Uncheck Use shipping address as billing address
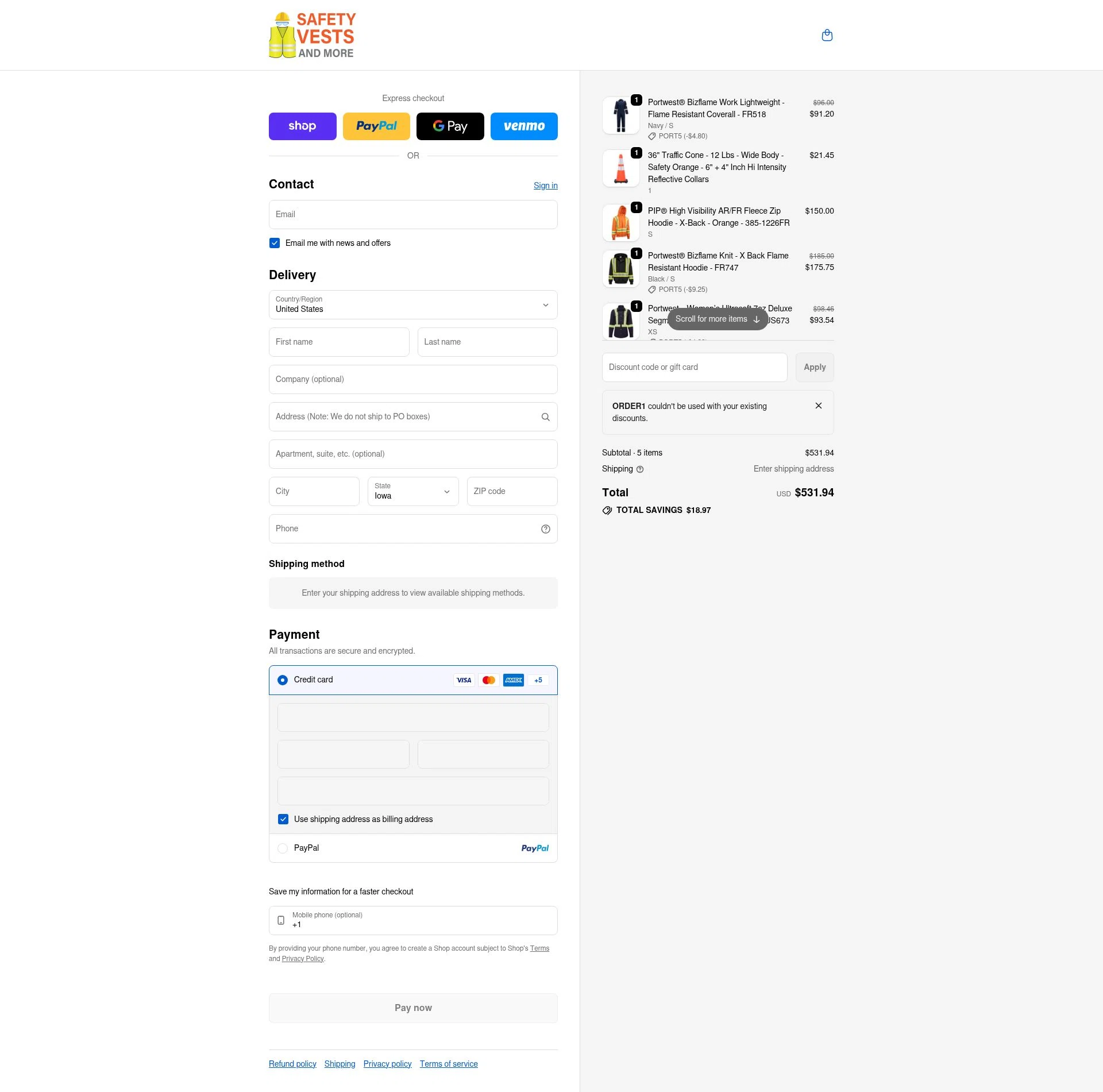This screenshot has height=1092, width=1103. [x=283, y=819]
